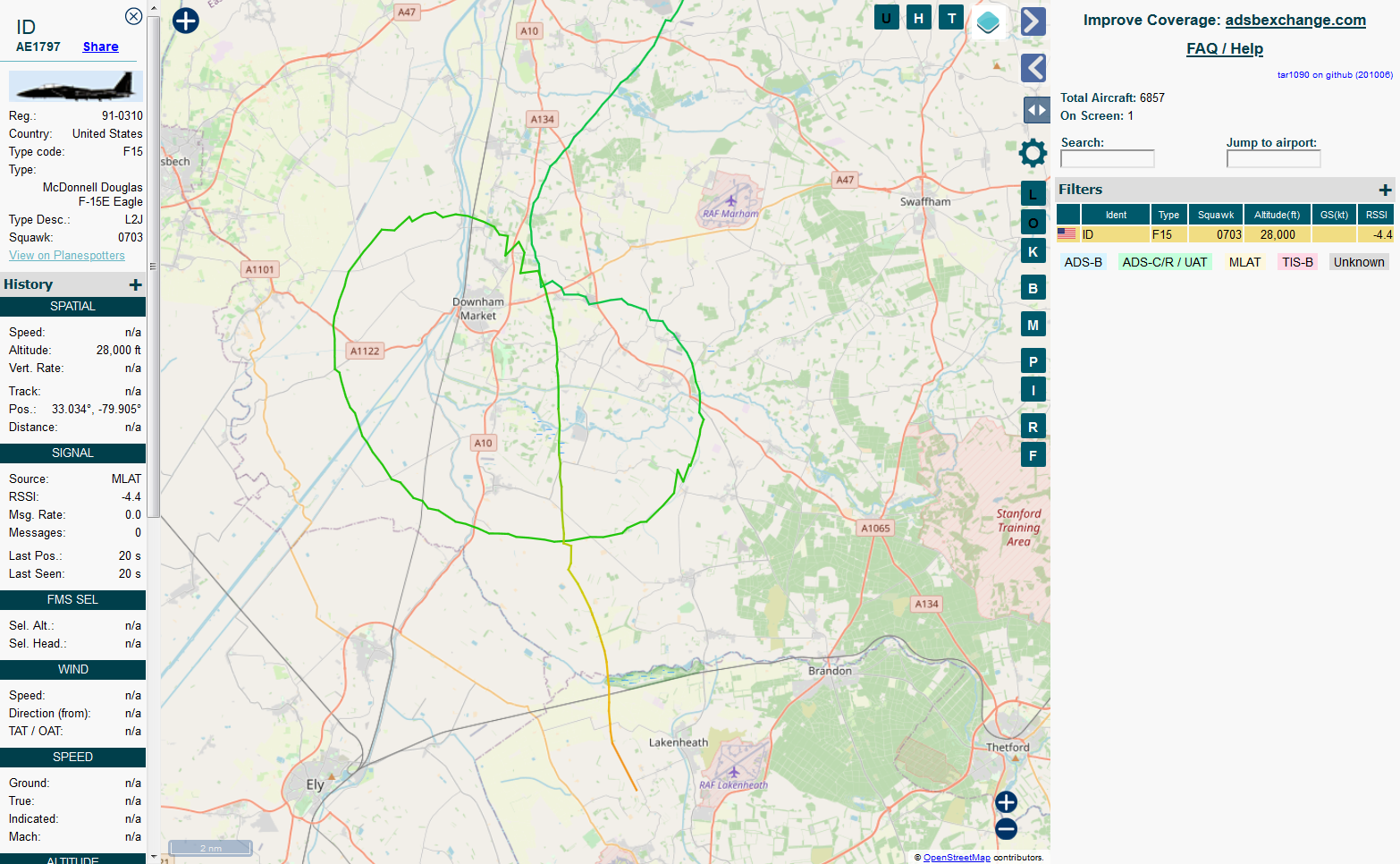The image size is (1400, 864).
Task: Open tar1090 on github link
Action: coord(1335,75)
